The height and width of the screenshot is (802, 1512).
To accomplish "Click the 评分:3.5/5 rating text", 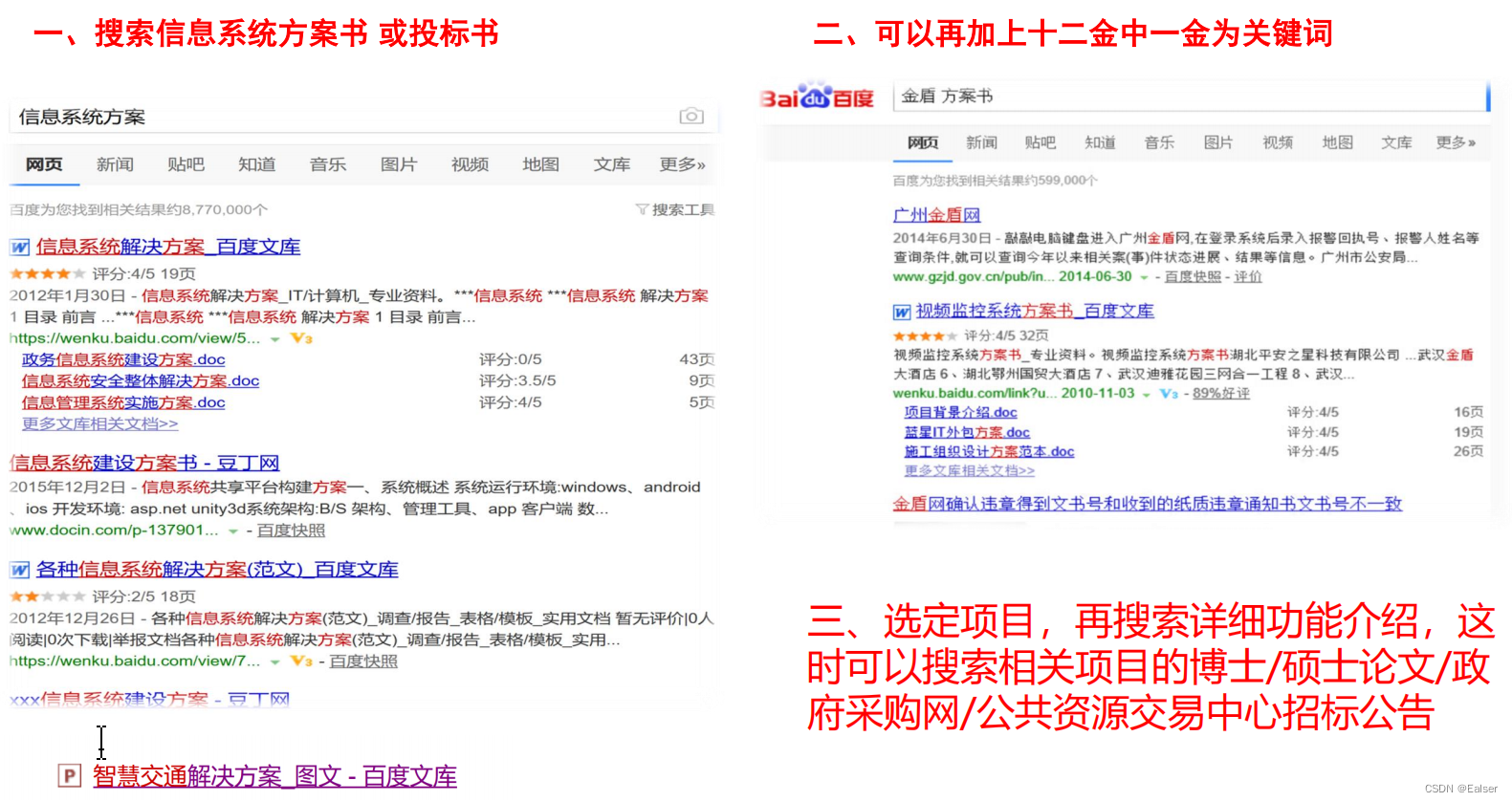I will 517,380.
